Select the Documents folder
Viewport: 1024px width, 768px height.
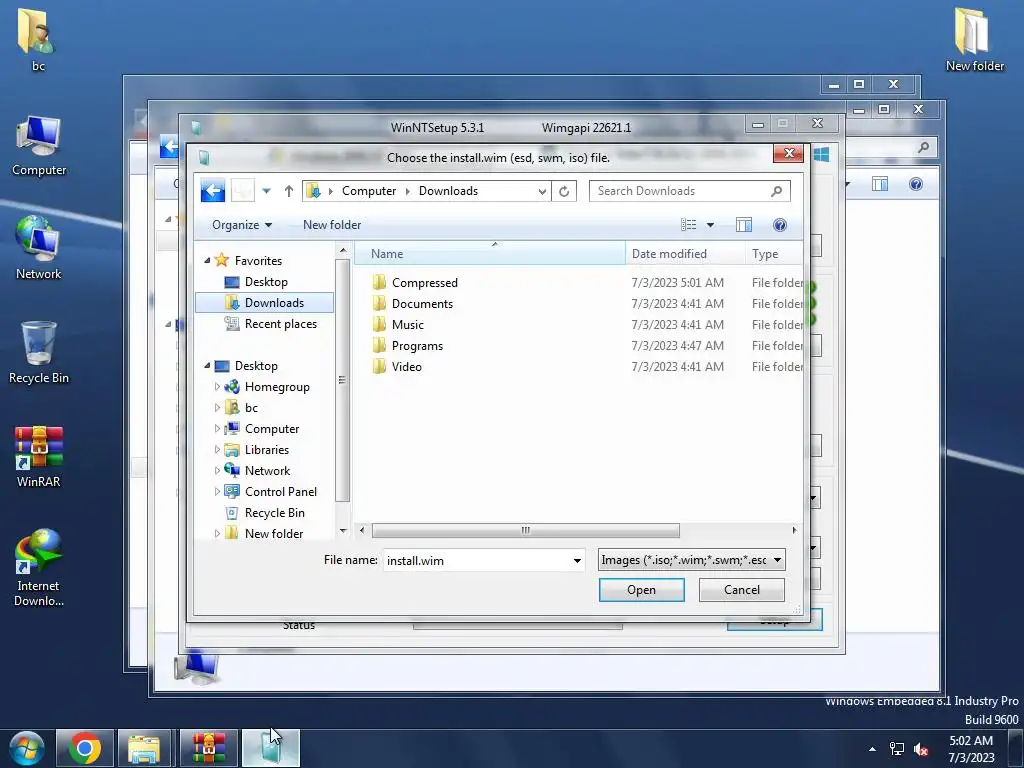click(422, 303)
